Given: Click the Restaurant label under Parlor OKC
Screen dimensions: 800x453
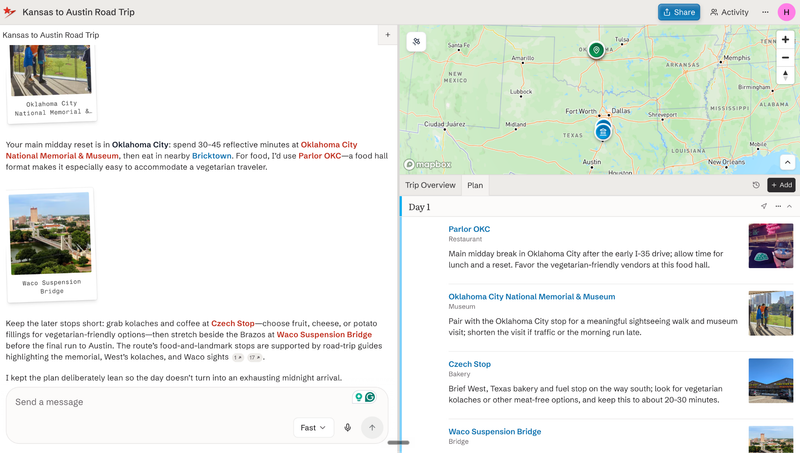Looking at the screenshot, I should click(465, 239).
